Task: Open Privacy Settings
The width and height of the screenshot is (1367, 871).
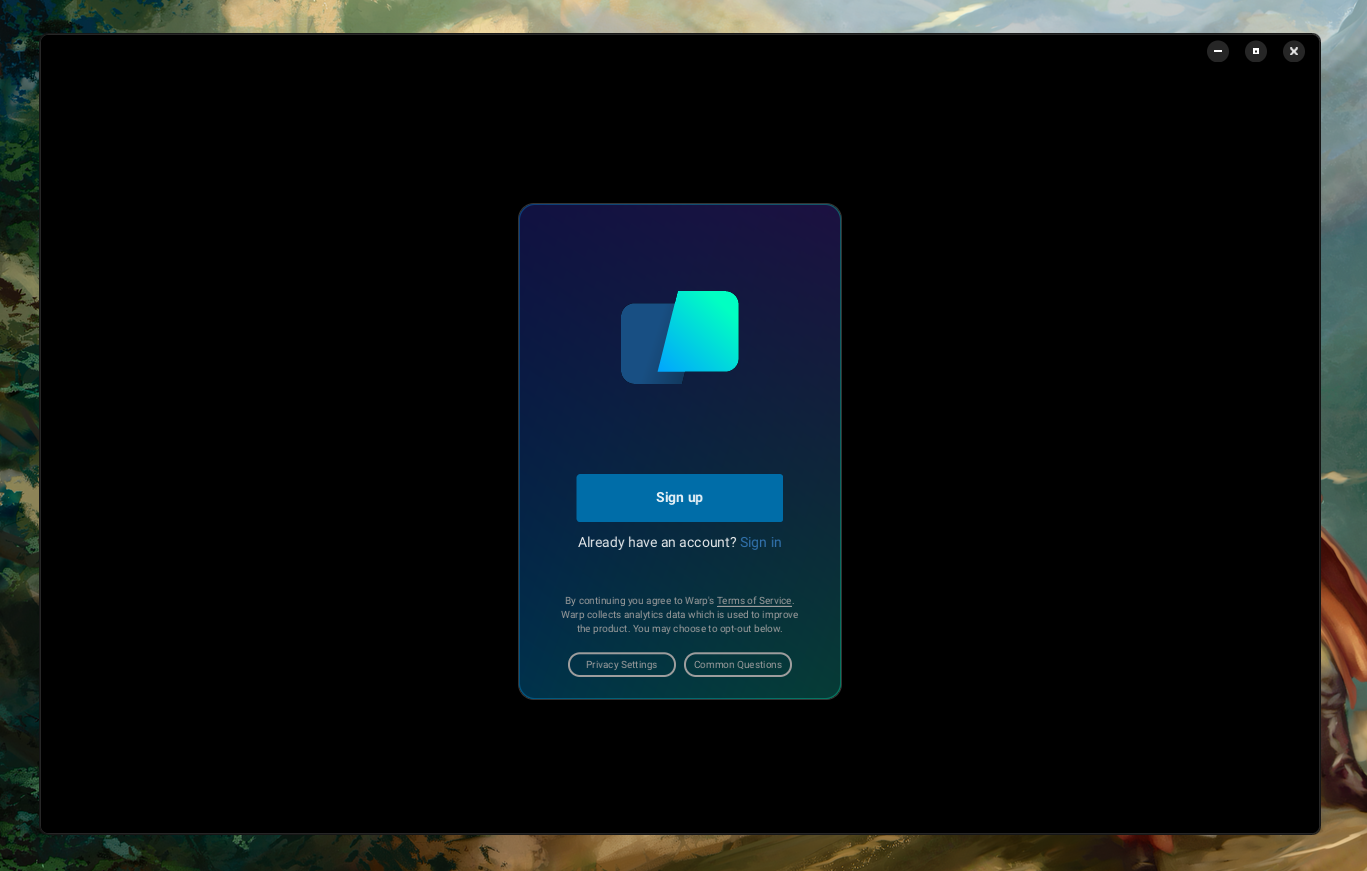Action: (x=622, y=665)
